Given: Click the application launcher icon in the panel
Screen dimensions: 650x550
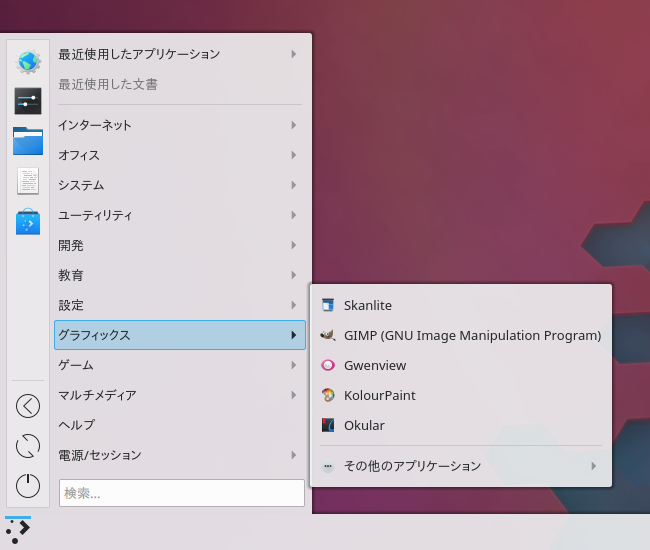Looking at the screenshot, I should coord(18,532).
